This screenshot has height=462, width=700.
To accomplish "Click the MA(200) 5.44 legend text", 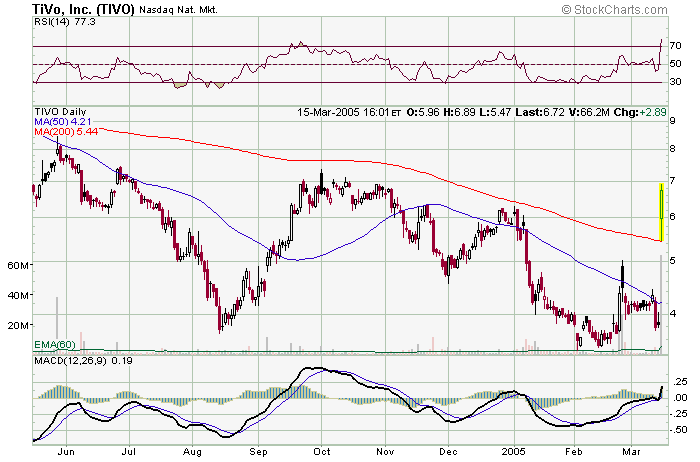I will [x=66, y=132].
